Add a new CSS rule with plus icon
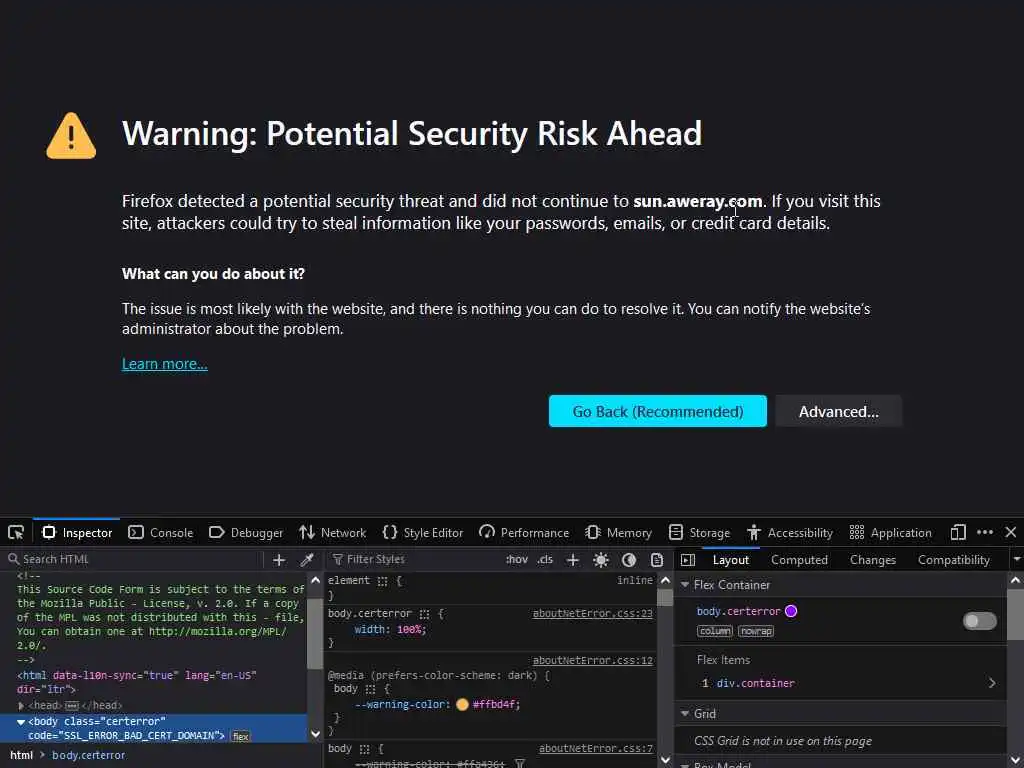Image resolution: width=1024 pixels, height=768 pixels. (573, 560)
